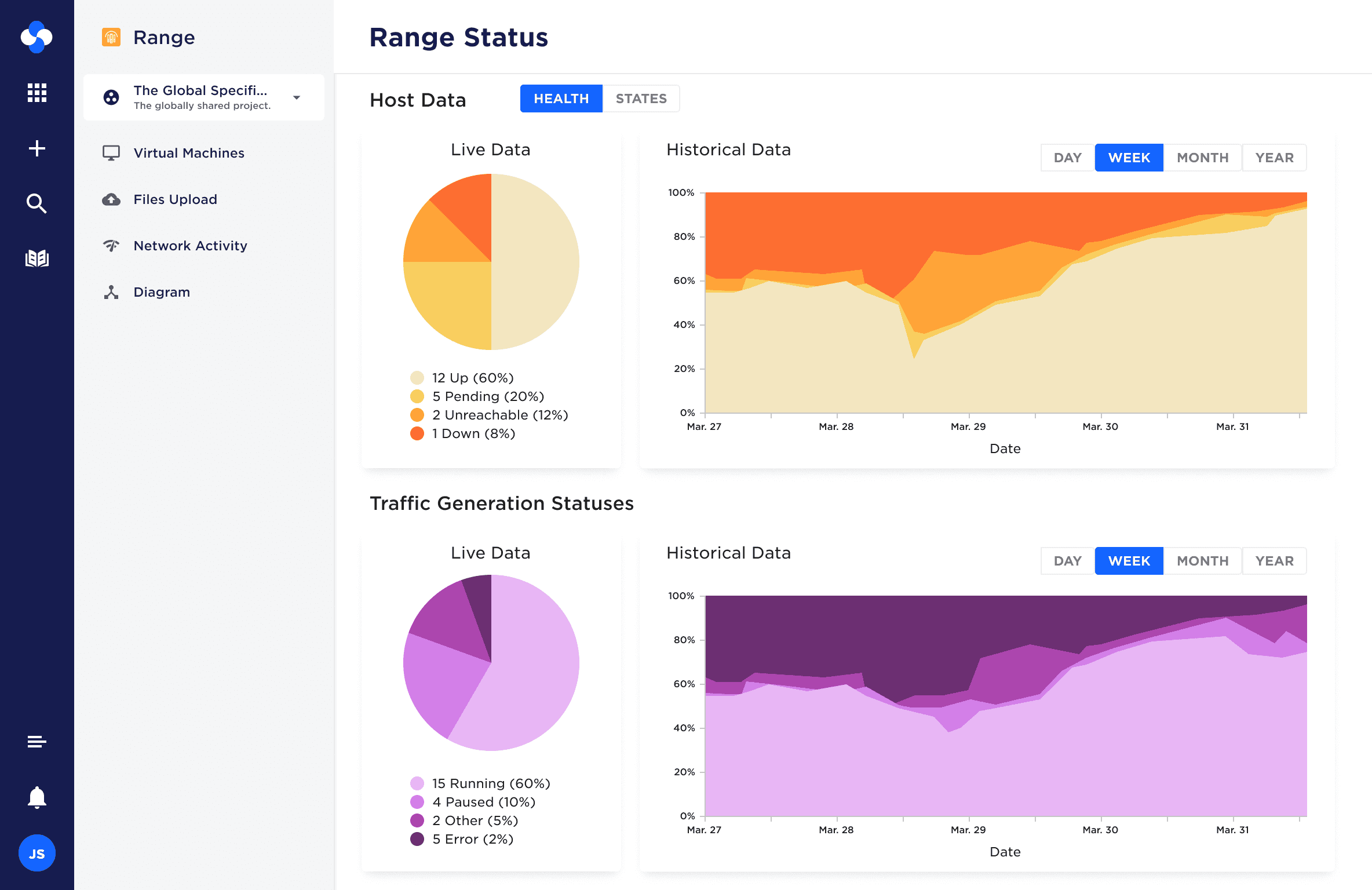Click the Diagram node icon
Viewport: 1372px width, 890px height.
111,292
